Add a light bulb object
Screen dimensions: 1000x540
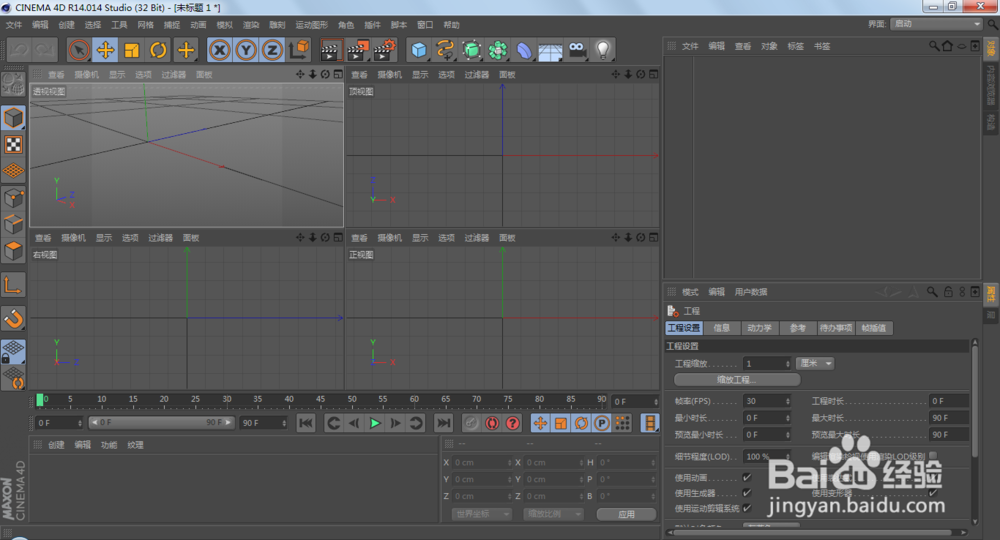[x=603, y=50]
